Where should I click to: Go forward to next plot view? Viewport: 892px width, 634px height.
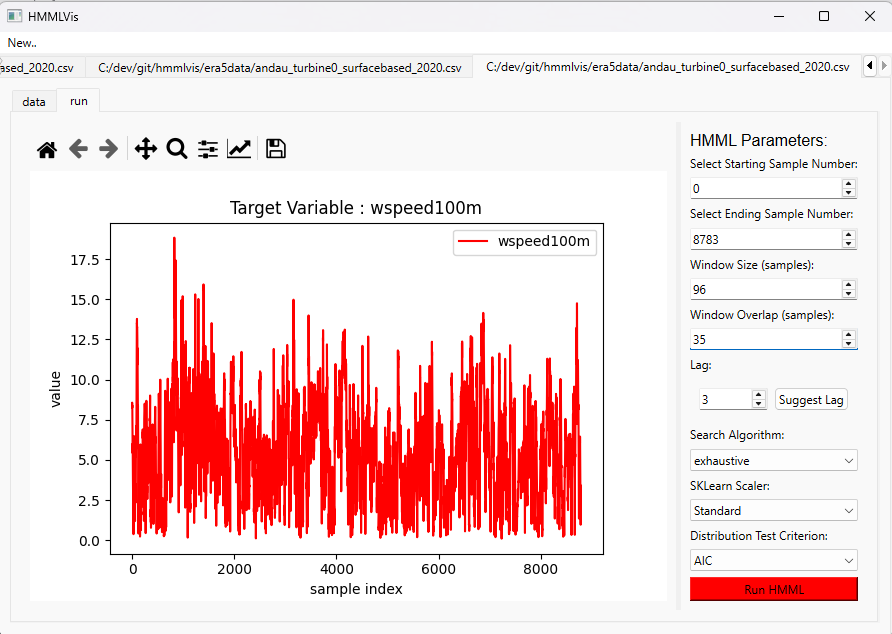(x=108, y=149)
